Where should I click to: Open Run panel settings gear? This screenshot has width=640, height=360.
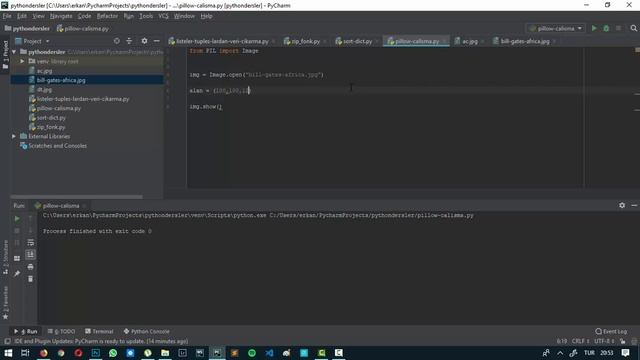(x=622, y=205)
